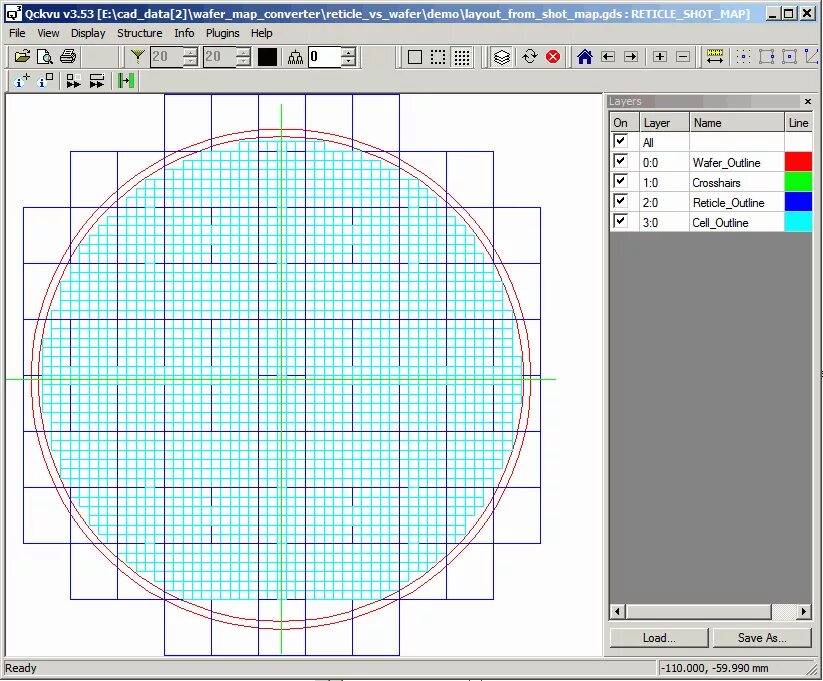Click the Home view icon

[x=585, y=57]
